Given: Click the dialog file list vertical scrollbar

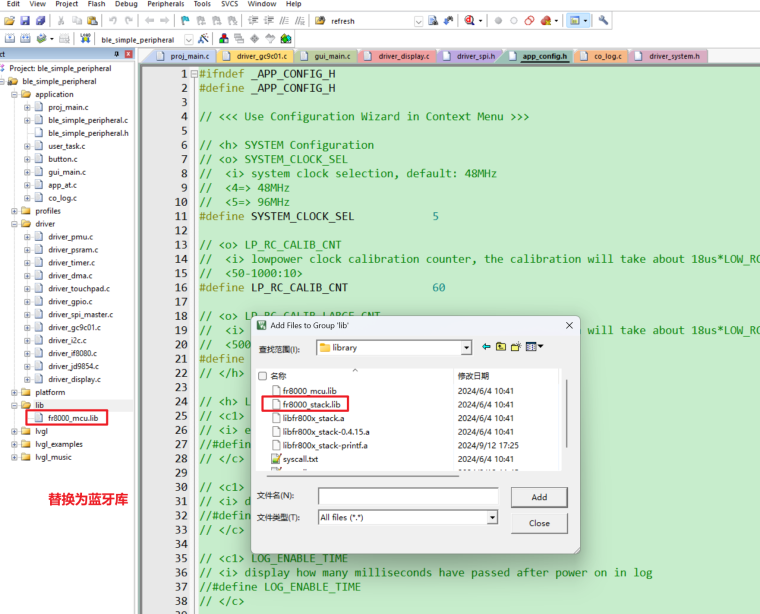Looking at the screenshot, I should tap(566, 413).
